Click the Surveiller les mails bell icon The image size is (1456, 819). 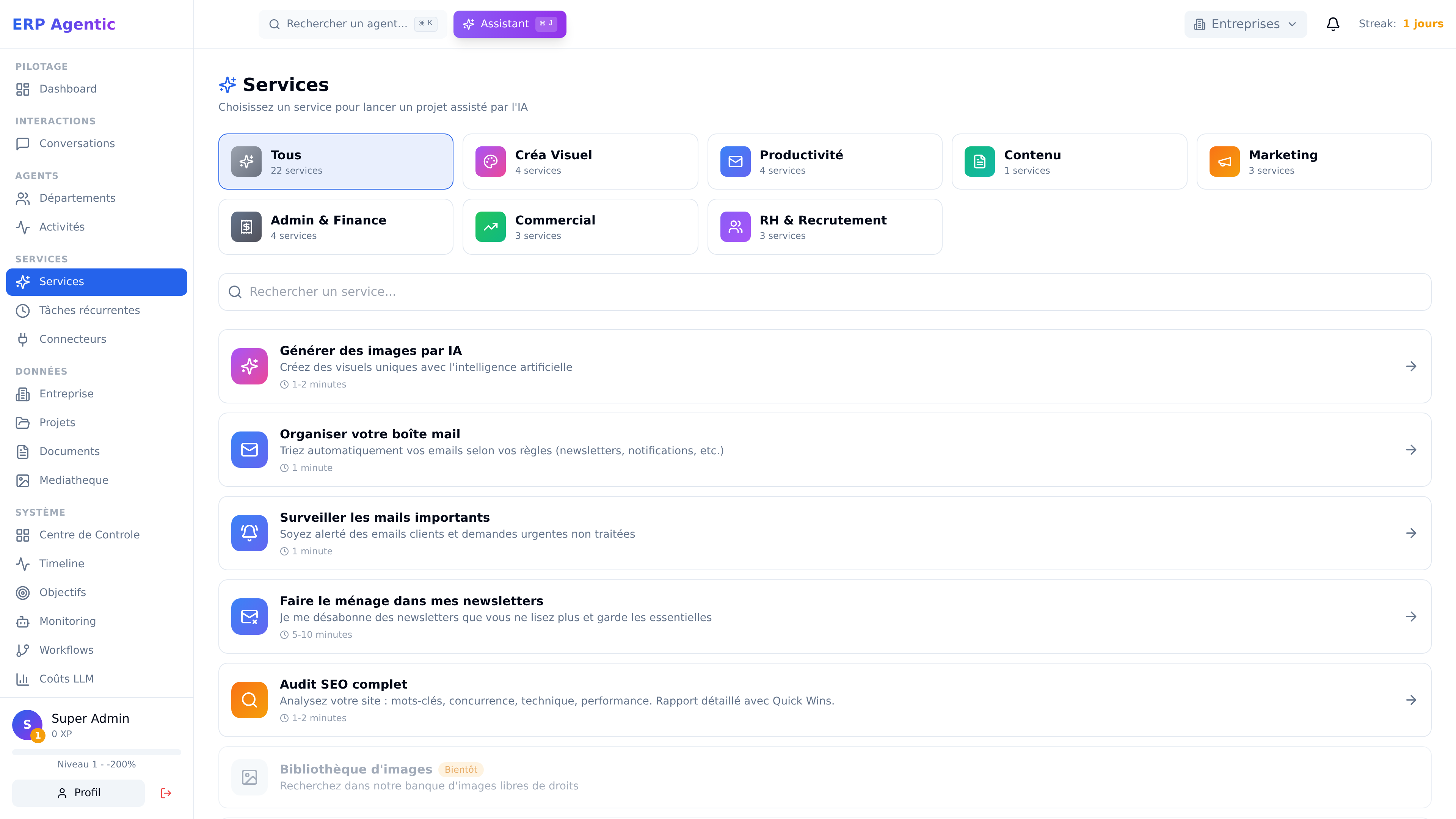coord(249,533)
